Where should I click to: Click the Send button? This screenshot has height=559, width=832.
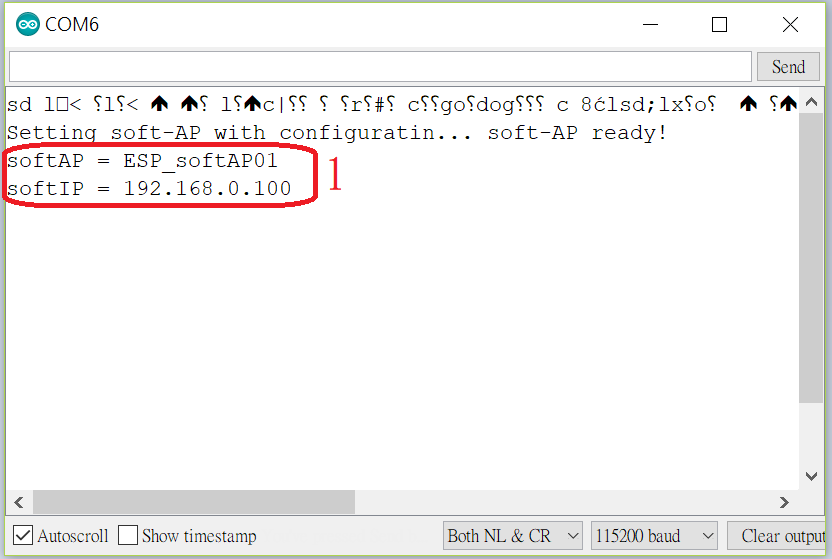point(788,67)
